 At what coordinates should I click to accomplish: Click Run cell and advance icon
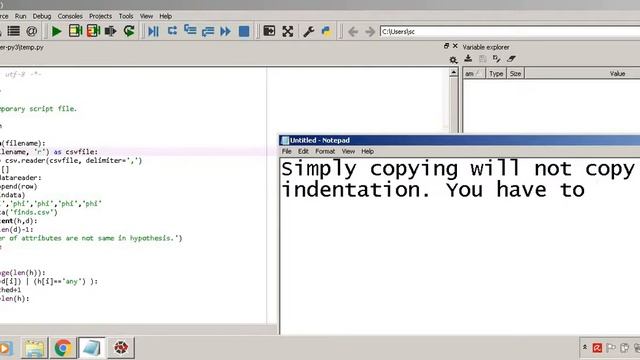click(93, 31)
